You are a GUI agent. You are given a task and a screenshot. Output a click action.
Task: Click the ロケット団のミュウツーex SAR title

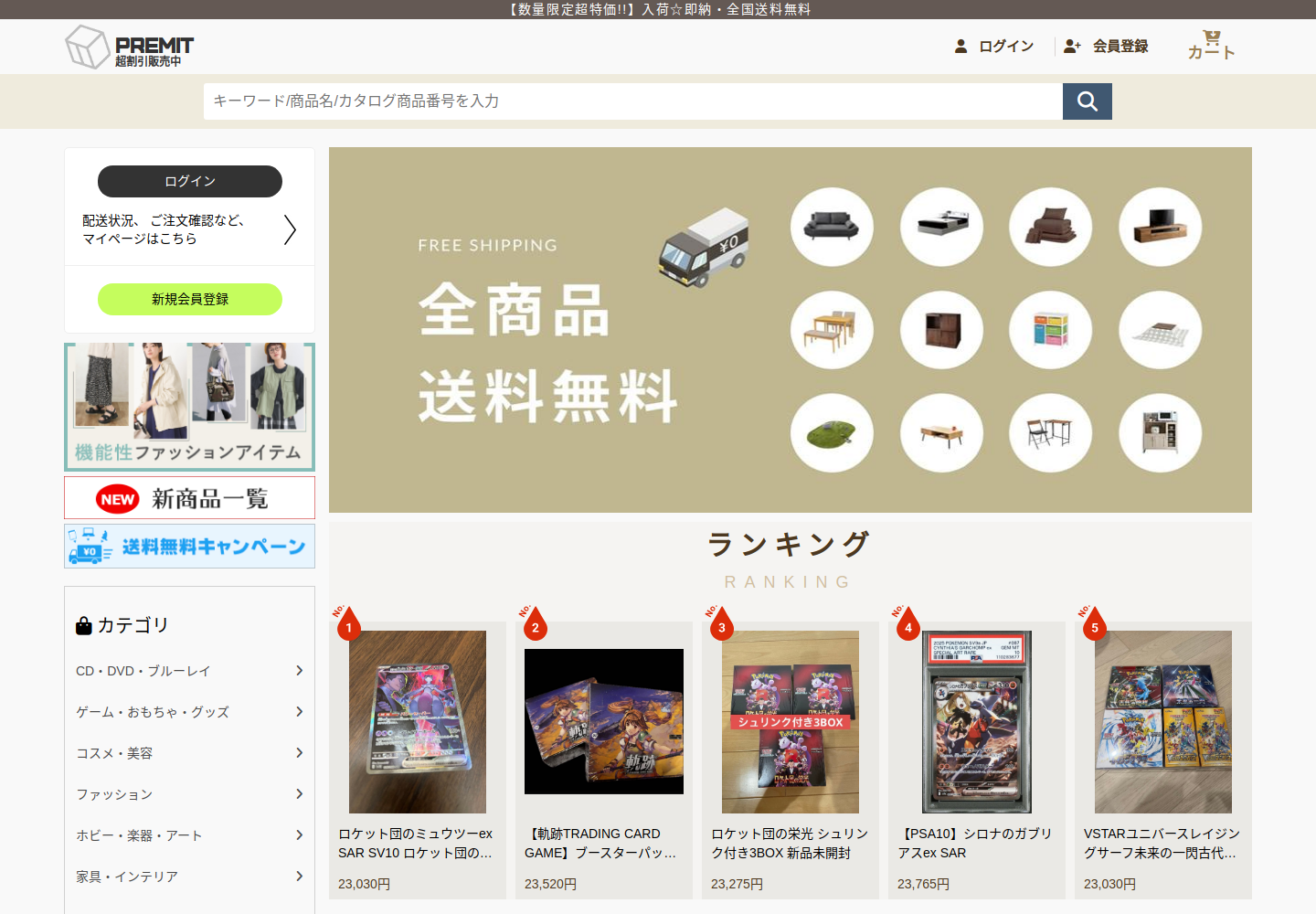pos(416,843)
